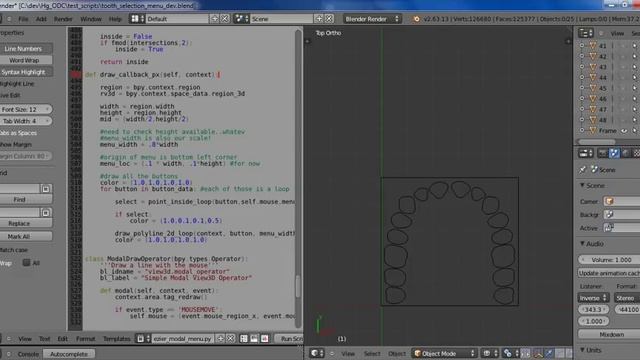Open properties editor type icon
640x360 pixels.
(586, 153)
